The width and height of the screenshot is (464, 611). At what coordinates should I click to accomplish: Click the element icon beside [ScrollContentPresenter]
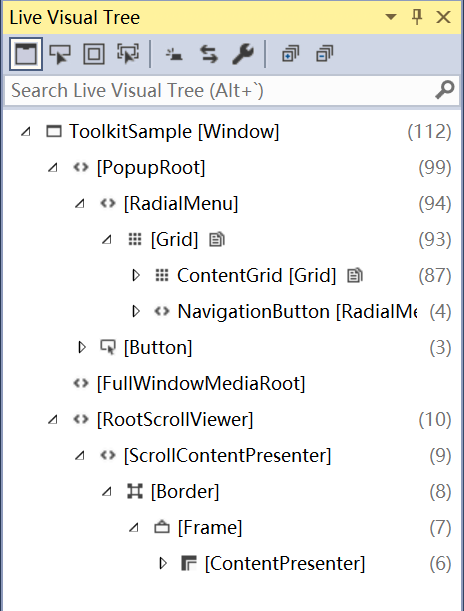click(108, 456)
